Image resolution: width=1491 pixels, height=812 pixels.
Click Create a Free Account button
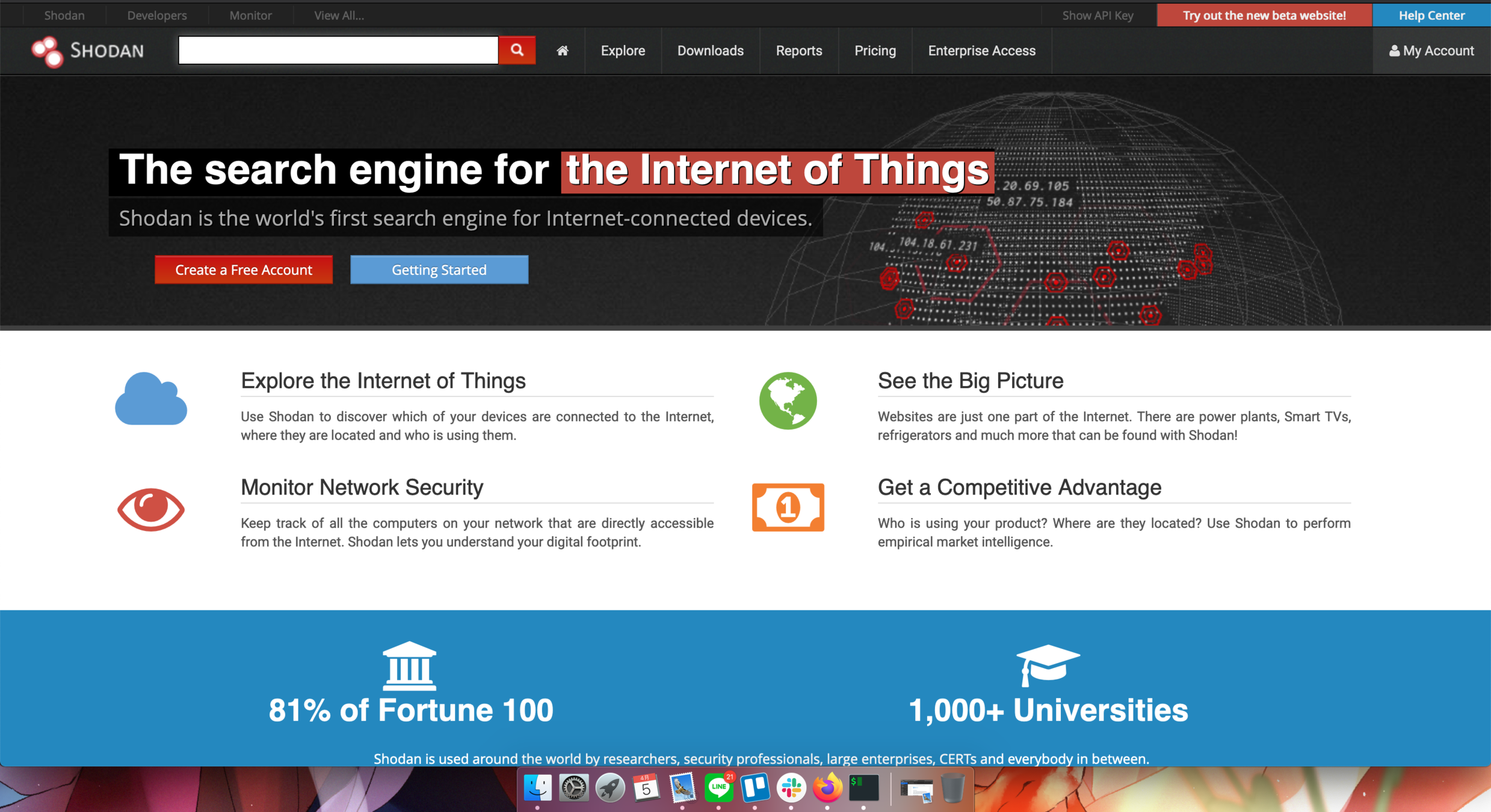coord(244,269)
